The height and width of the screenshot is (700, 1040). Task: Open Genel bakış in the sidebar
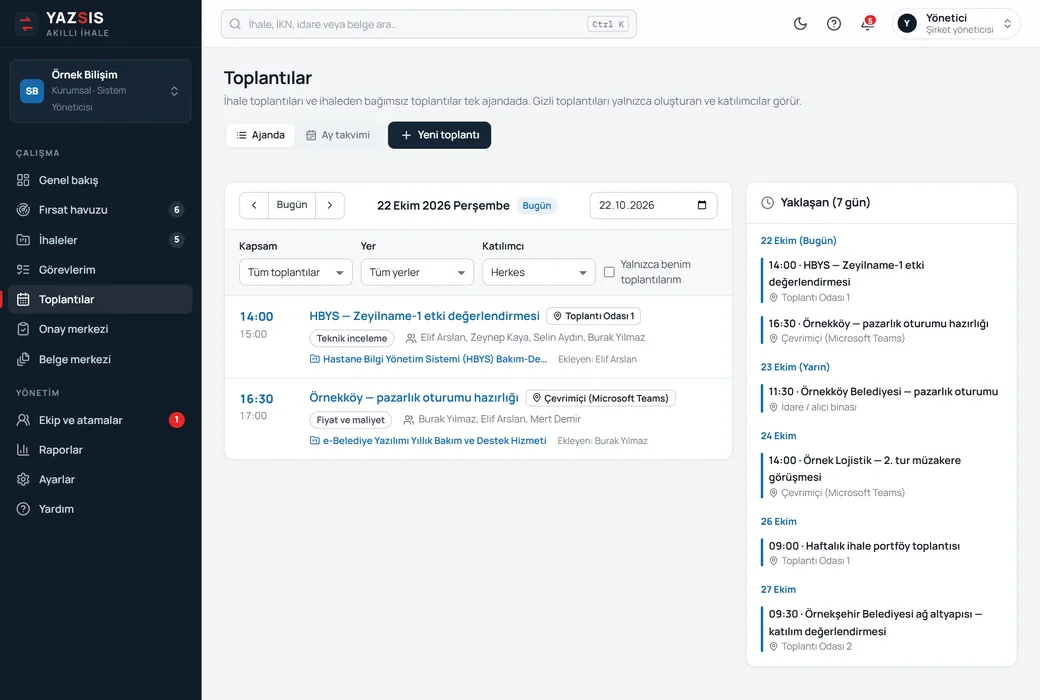coord(100,180)
